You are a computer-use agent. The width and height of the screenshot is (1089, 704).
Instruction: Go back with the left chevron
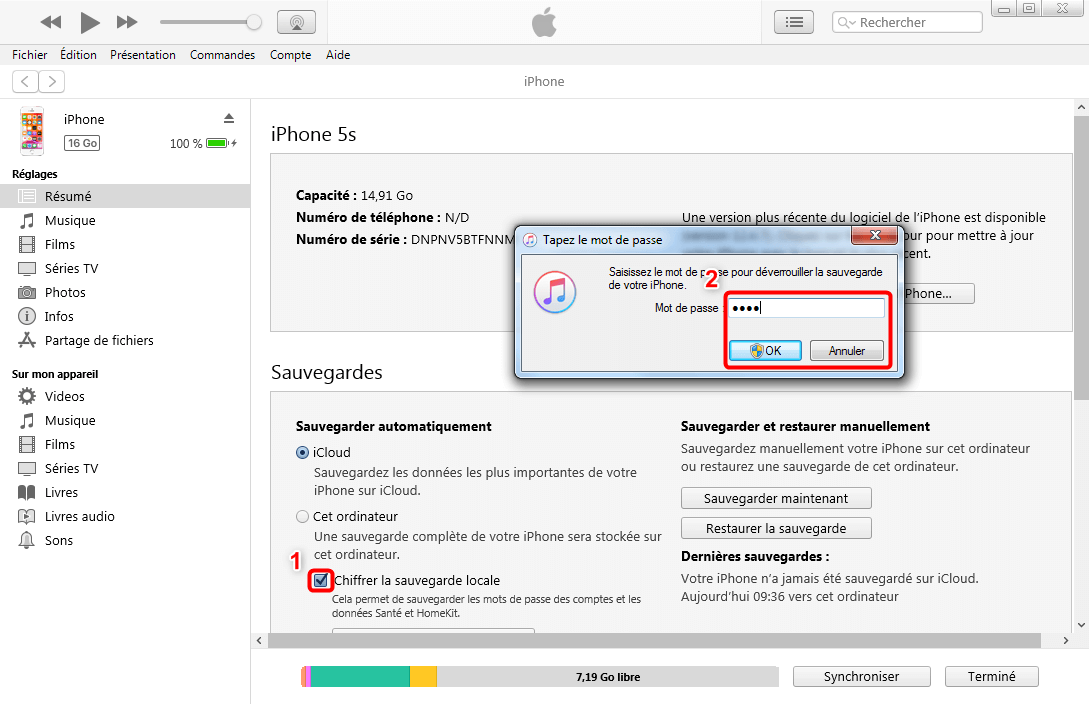25,82
